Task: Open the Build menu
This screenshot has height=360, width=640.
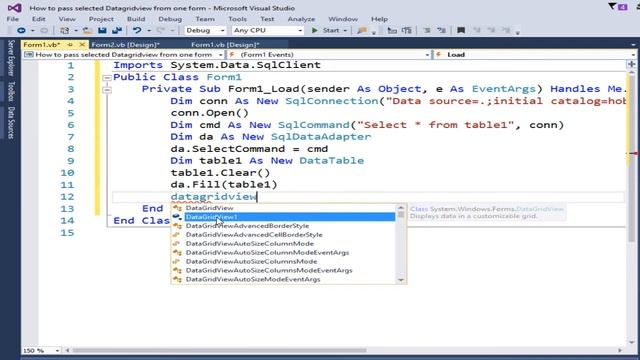Action: (x=136, y=19)
